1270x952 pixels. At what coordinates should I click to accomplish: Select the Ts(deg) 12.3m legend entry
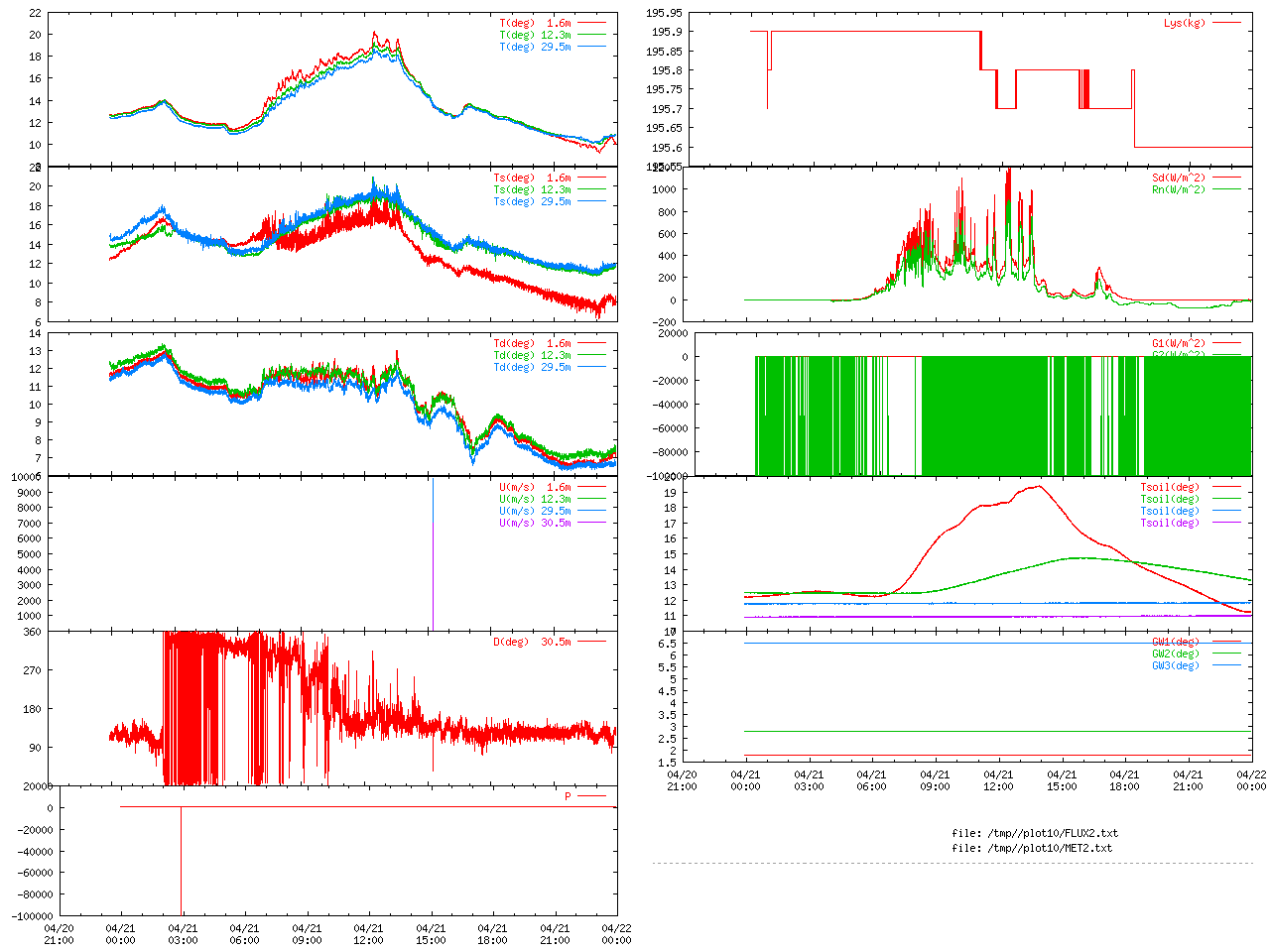[x=533, y=189]
